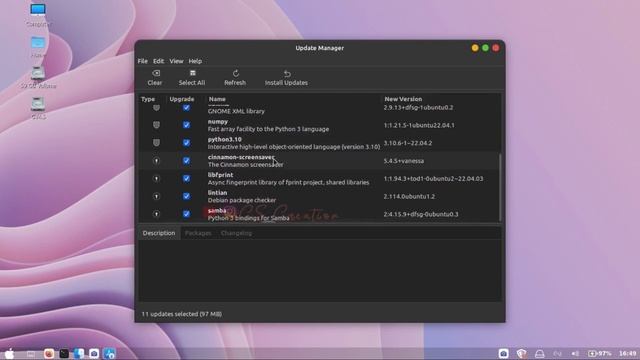Image resolution: width=640 pixels, height=360 pixels.
Task: Click the shield type icon for python3.10
Action: pos(156,143)
